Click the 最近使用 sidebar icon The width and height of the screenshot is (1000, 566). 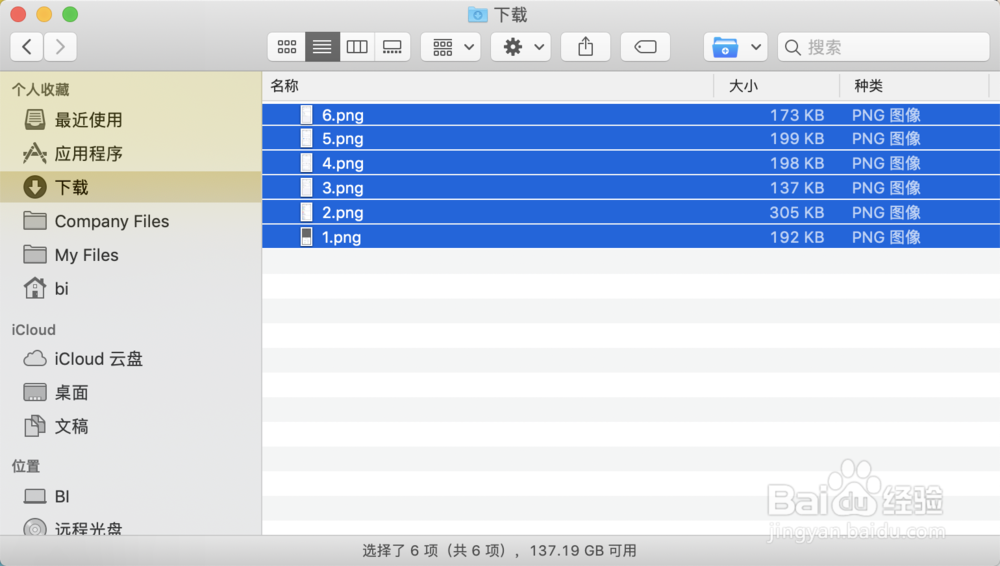click(34, 119)
